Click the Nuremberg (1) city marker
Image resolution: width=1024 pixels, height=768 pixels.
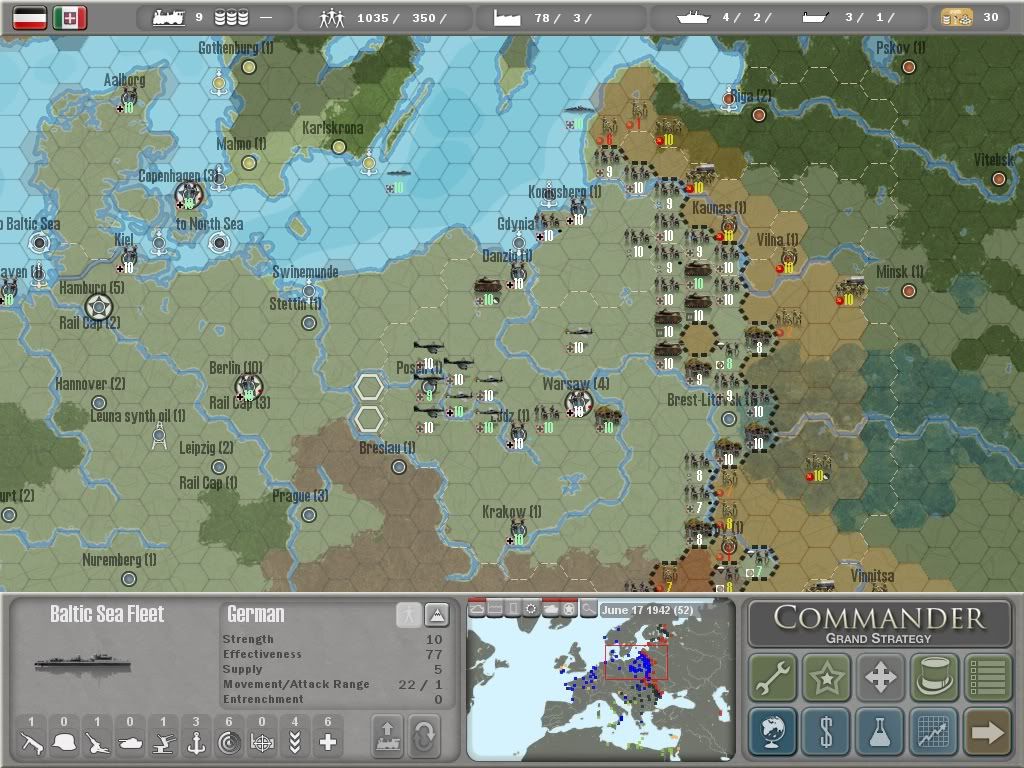pos(129,579)
